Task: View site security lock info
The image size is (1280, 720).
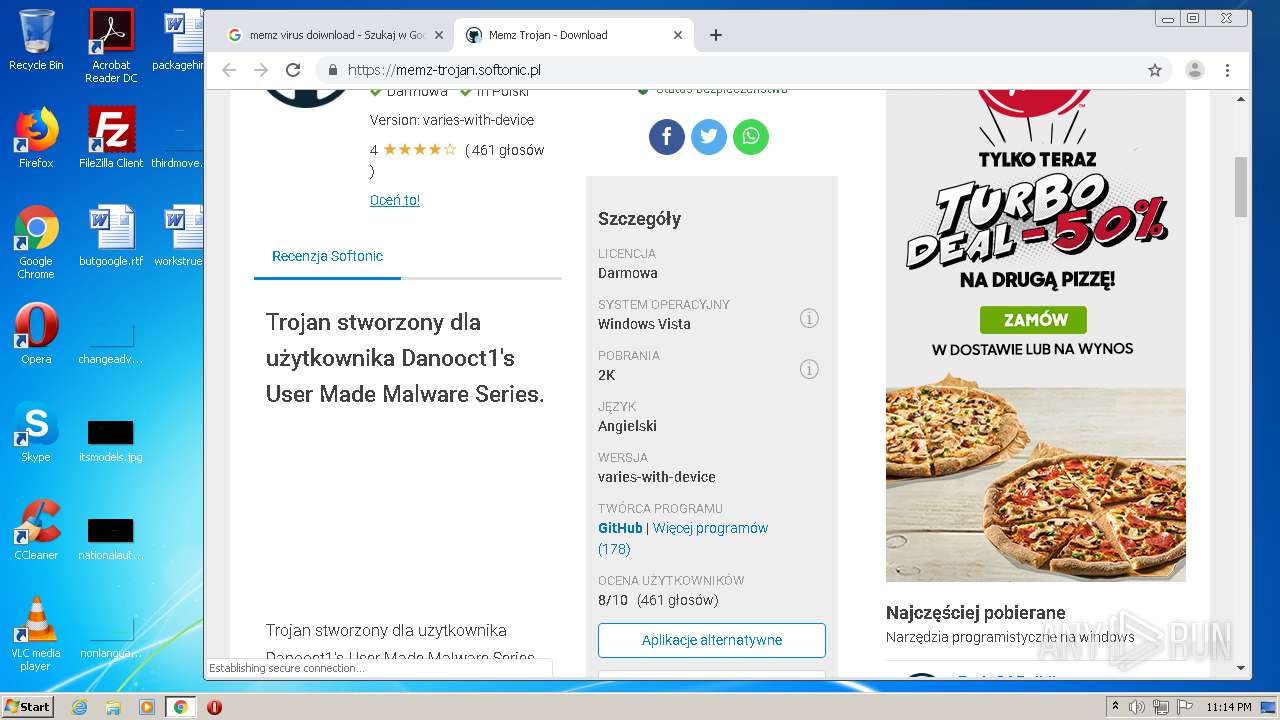Action: [x=333, y=70]
